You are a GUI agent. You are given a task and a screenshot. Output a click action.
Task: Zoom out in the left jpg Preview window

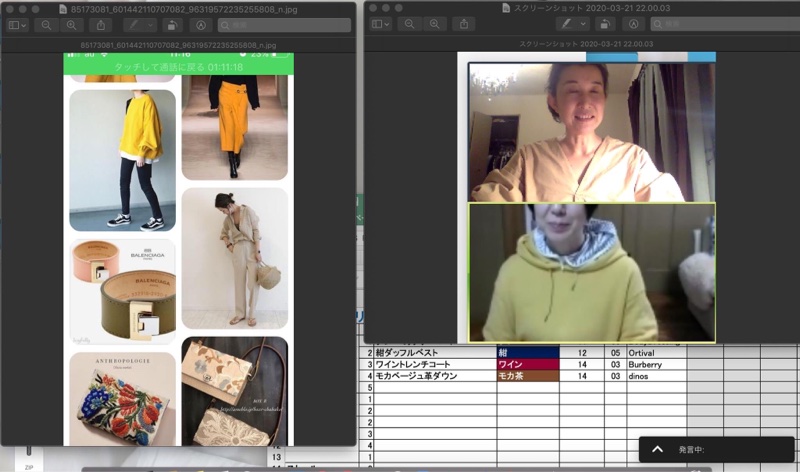pos(46,25)
